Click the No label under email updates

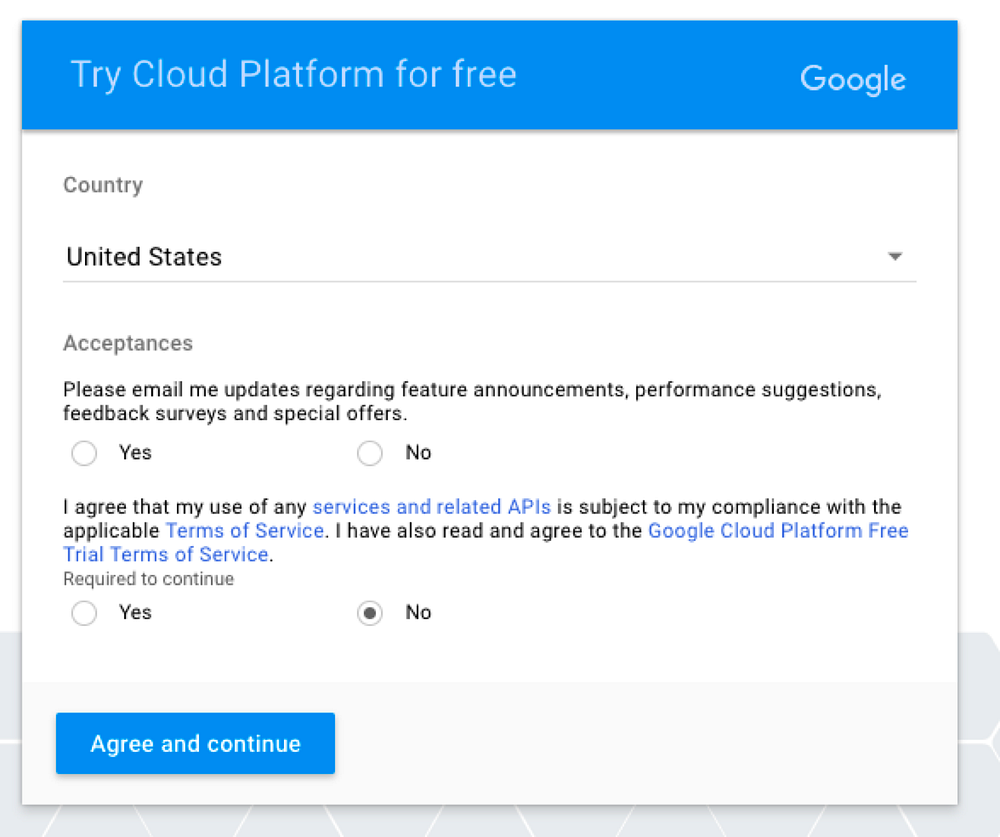pyautogui.click(x=418, y=453)
